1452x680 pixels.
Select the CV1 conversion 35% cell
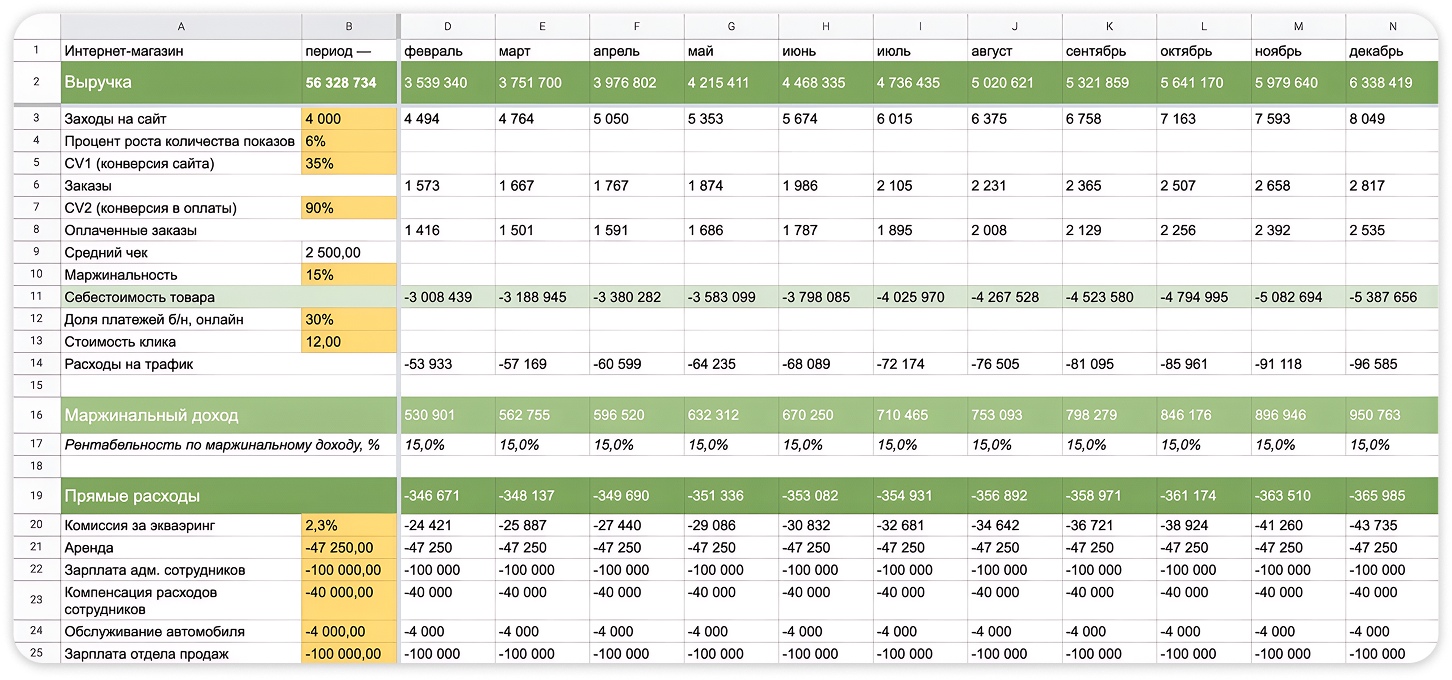[349, 163]
